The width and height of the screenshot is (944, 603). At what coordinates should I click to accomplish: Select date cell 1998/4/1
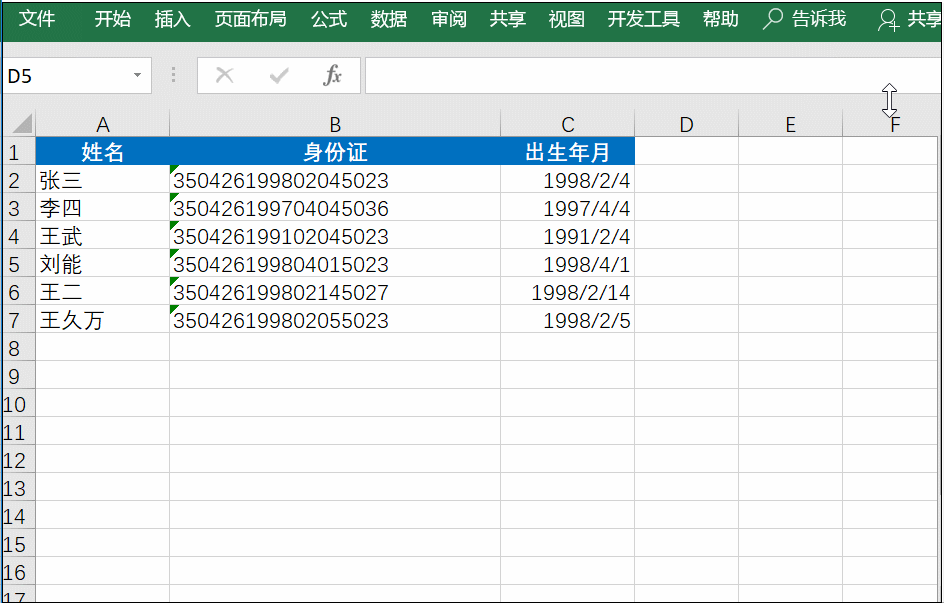point(567,264)
